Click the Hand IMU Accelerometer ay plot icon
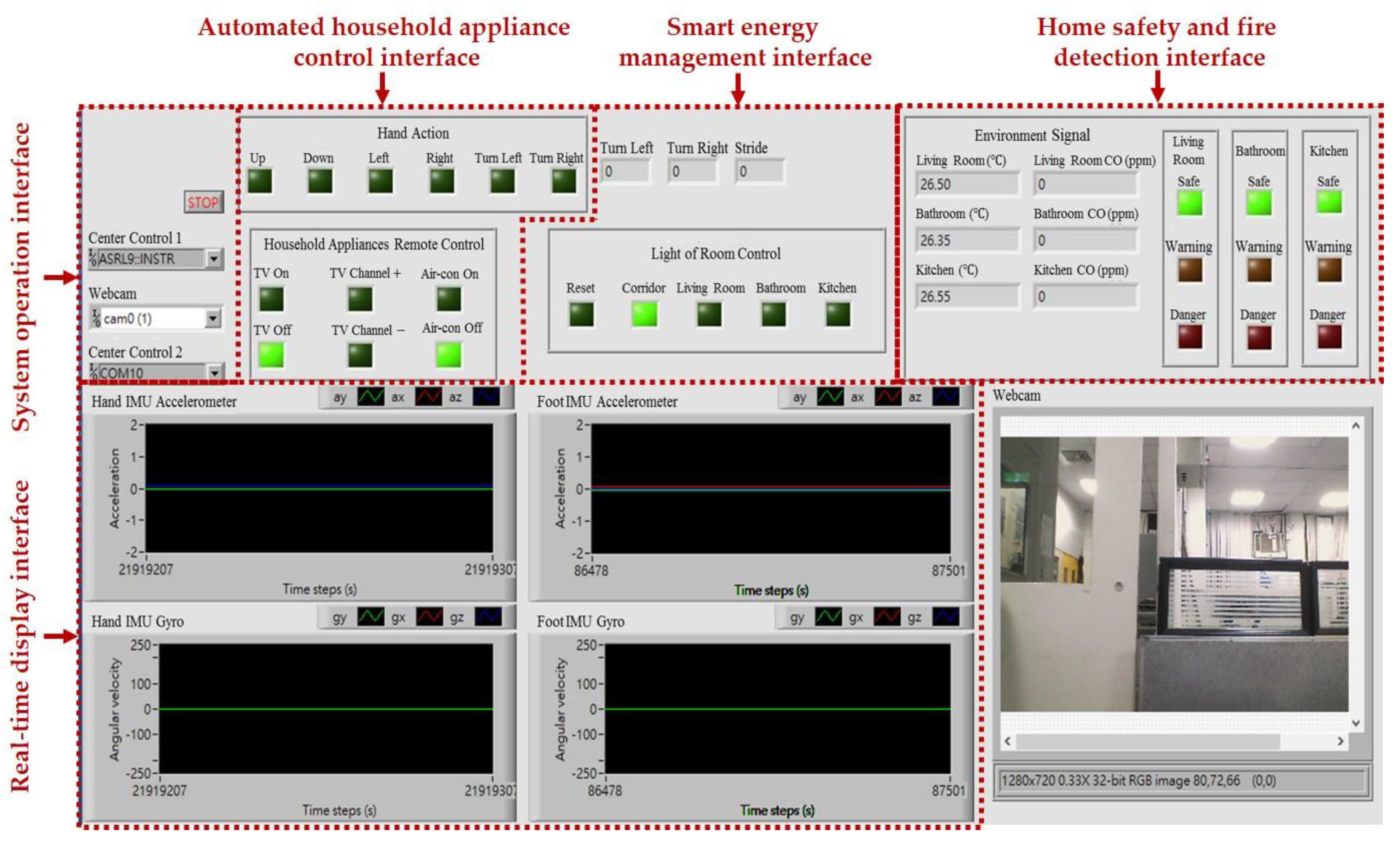 (x=370, y=397)
